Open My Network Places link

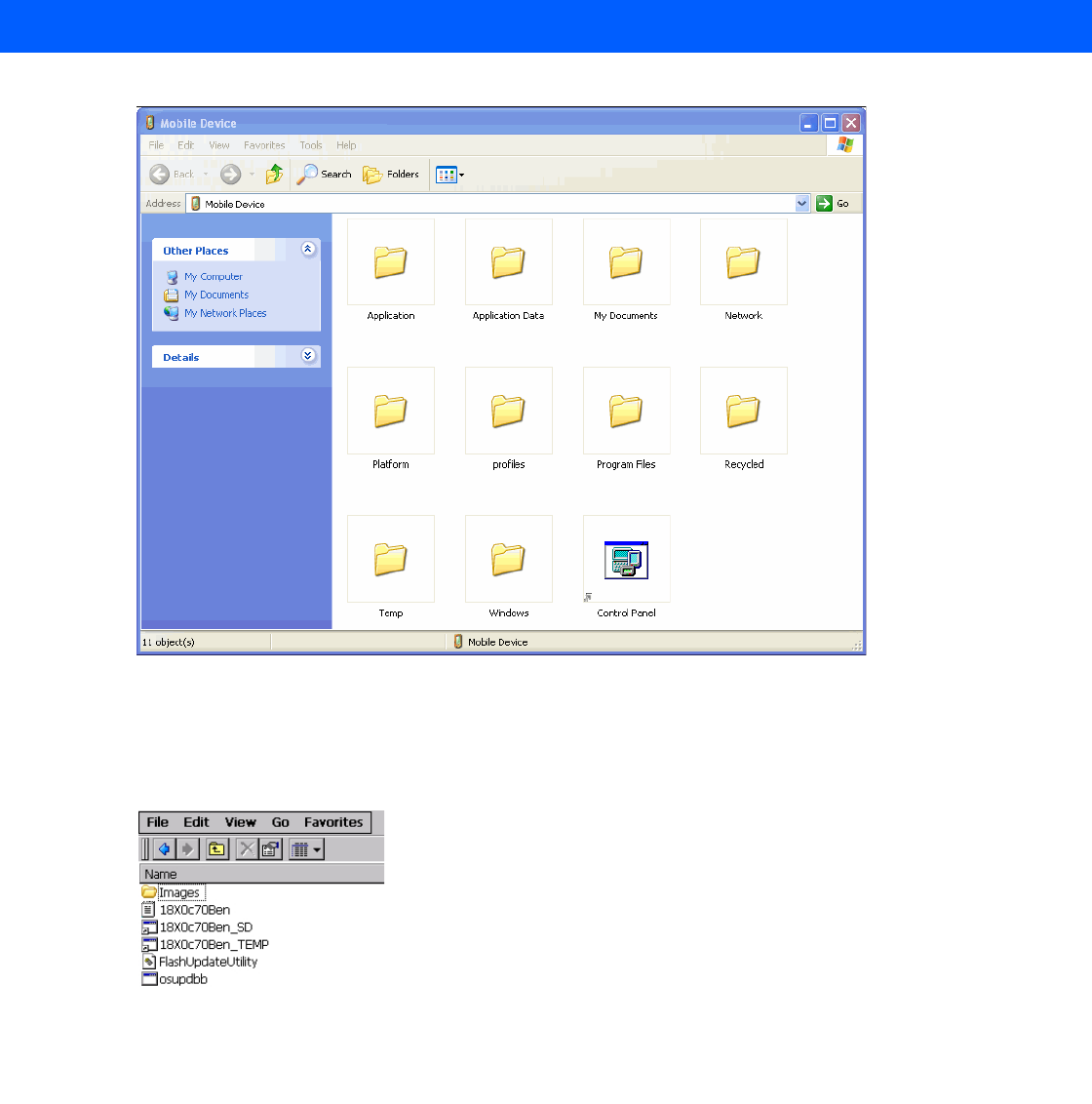(x=225, y=313)
